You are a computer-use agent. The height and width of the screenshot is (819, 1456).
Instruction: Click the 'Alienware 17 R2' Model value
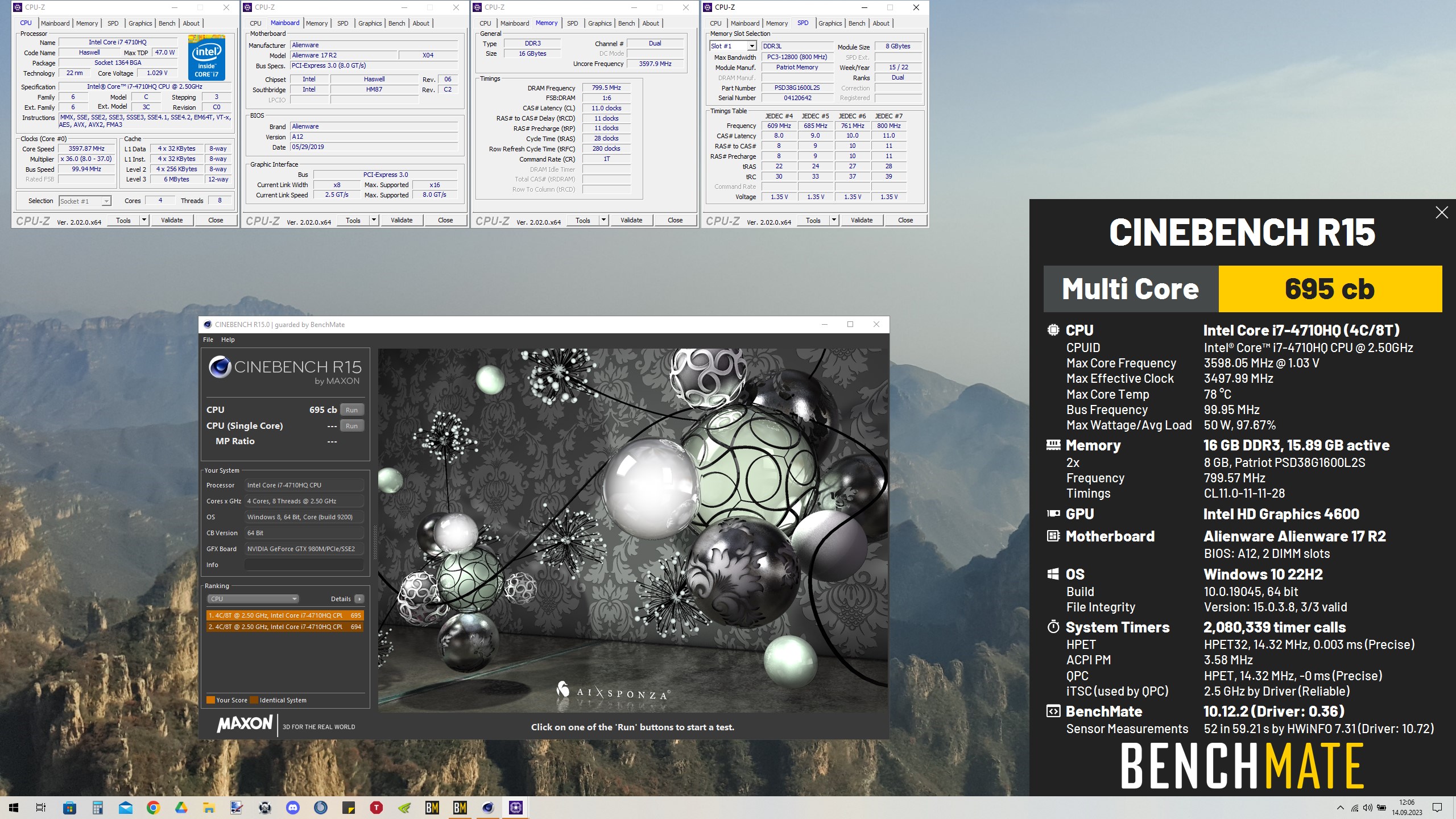click(x=343, y=55)
